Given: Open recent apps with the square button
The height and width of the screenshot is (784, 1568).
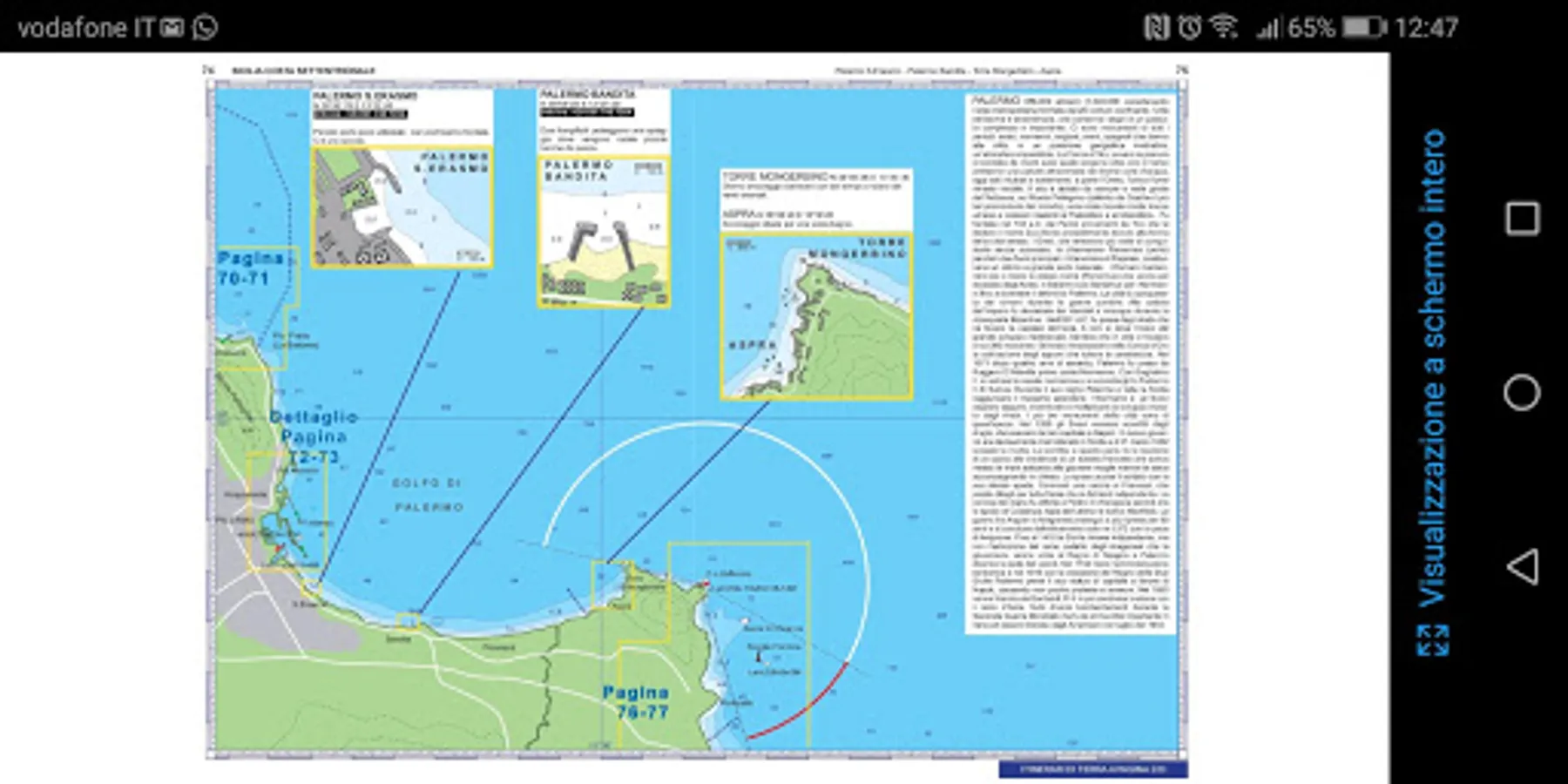Looking at the screenshot, I should point(1522,218).
